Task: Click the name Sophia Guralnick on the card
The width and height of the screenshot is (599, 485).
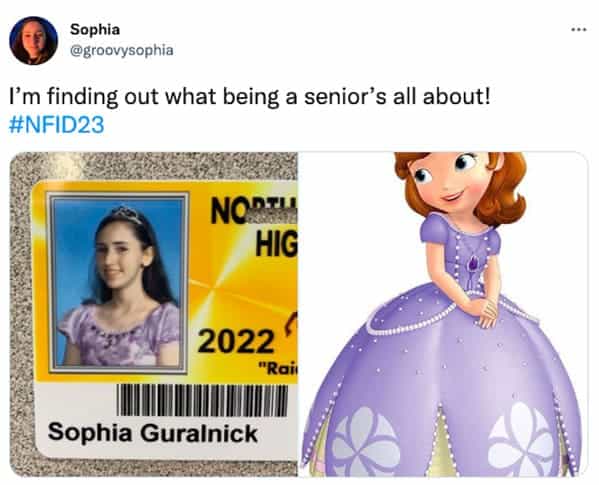Action: coord(153,433)
